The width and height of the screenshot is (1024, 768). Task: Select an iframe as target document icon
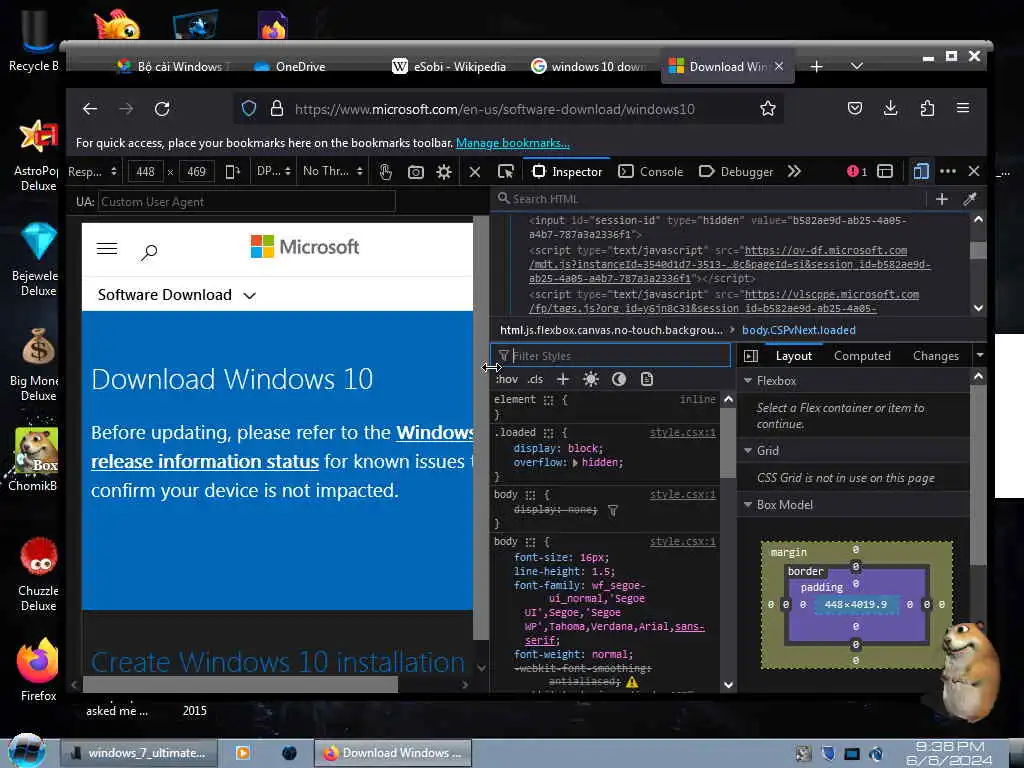pos(885,172)
